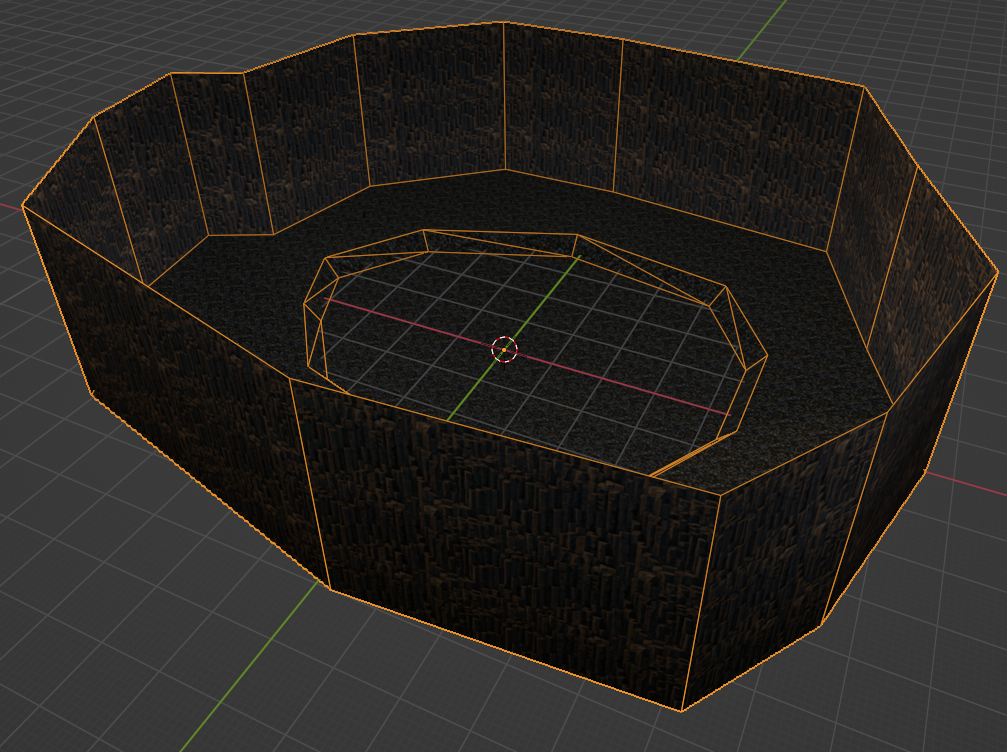Image resolution: width=1007 pixels, height=752 pixels.
Task: Select the sloped left face of inner ring
Action: pos(313,320)
